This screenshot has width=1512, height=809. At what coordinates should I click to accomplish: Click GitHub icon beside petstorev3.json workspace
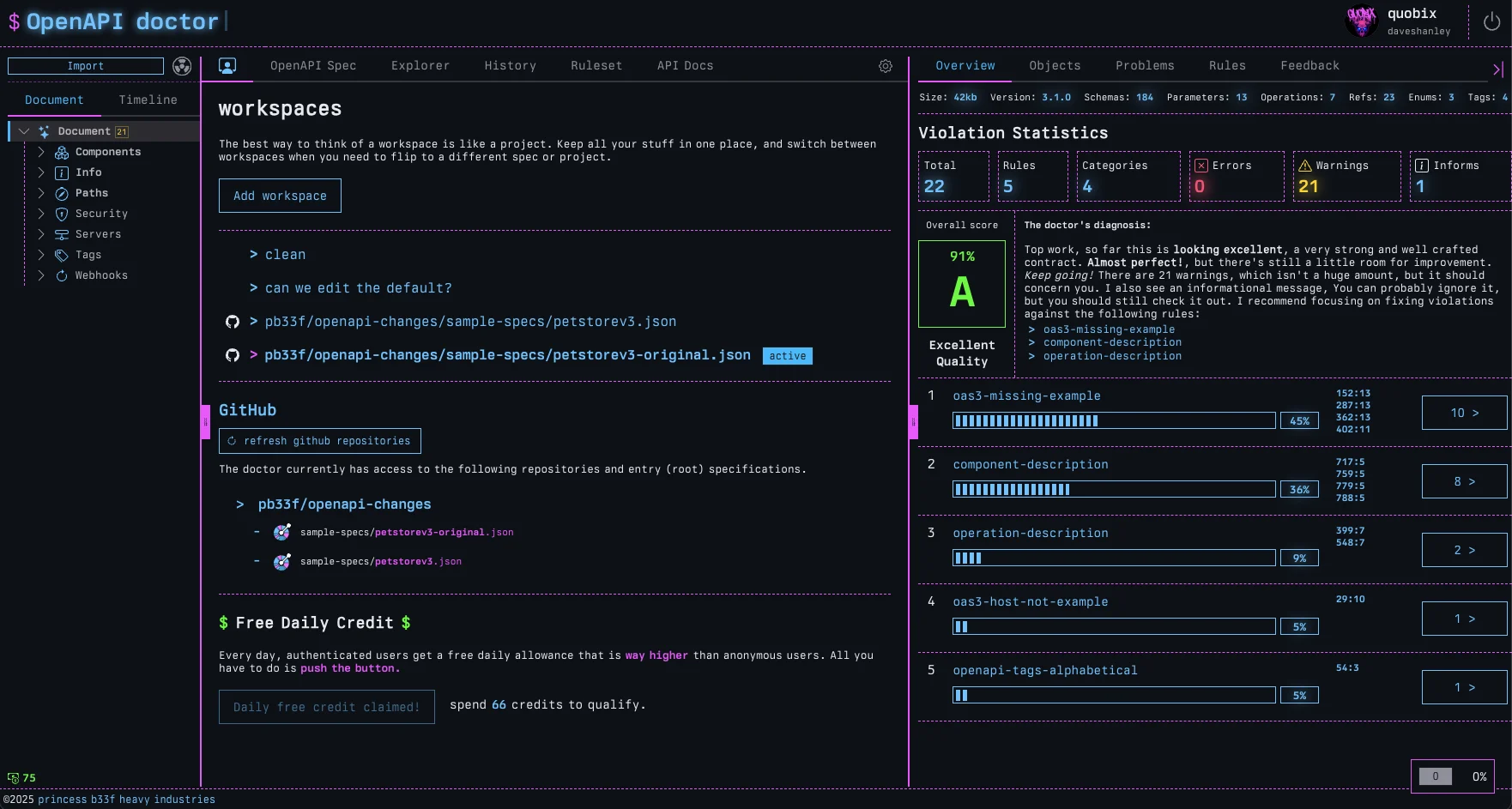232,322
